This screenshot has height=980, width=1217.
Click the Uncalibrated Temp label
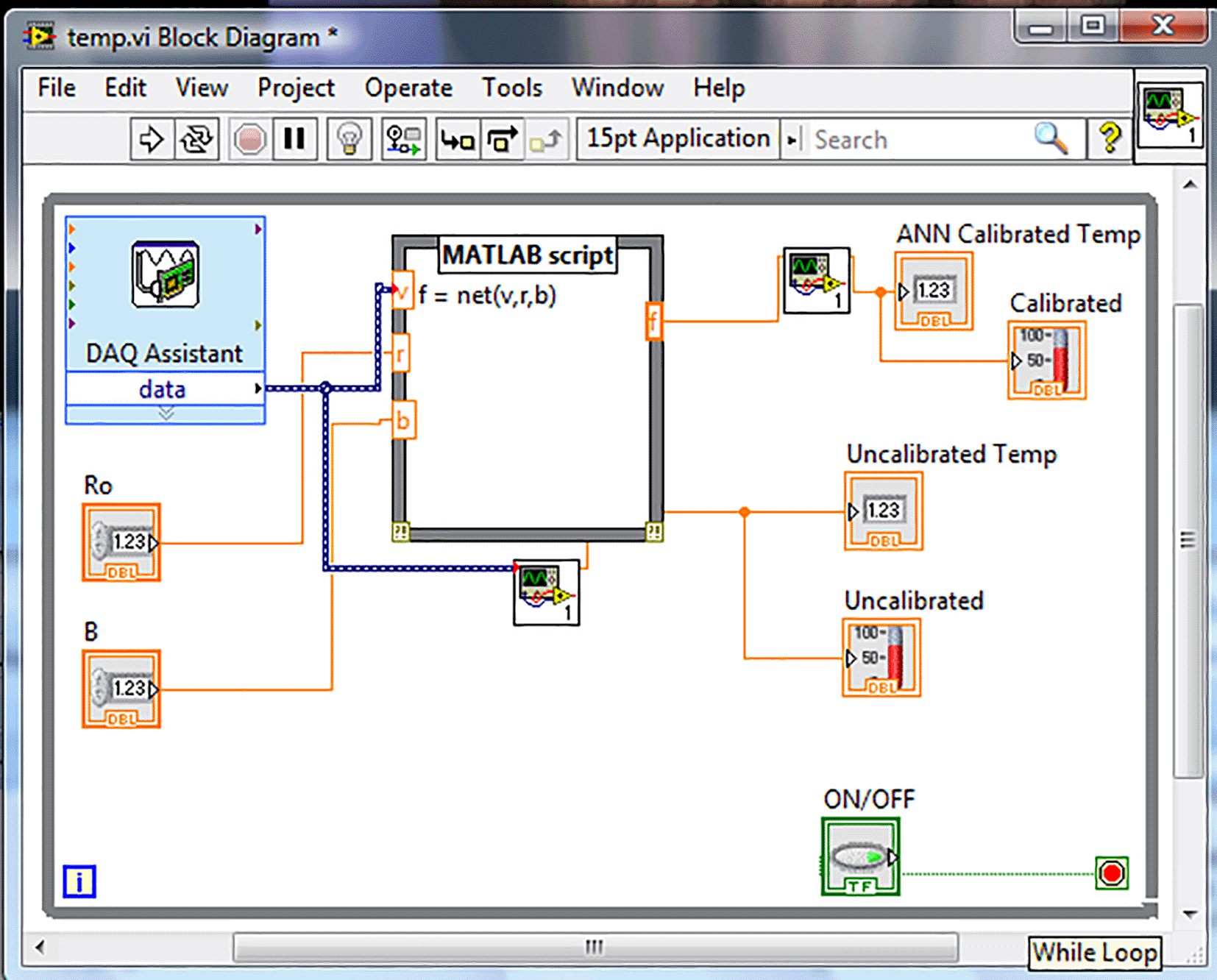pyautogui.click(x=951, y=454)
